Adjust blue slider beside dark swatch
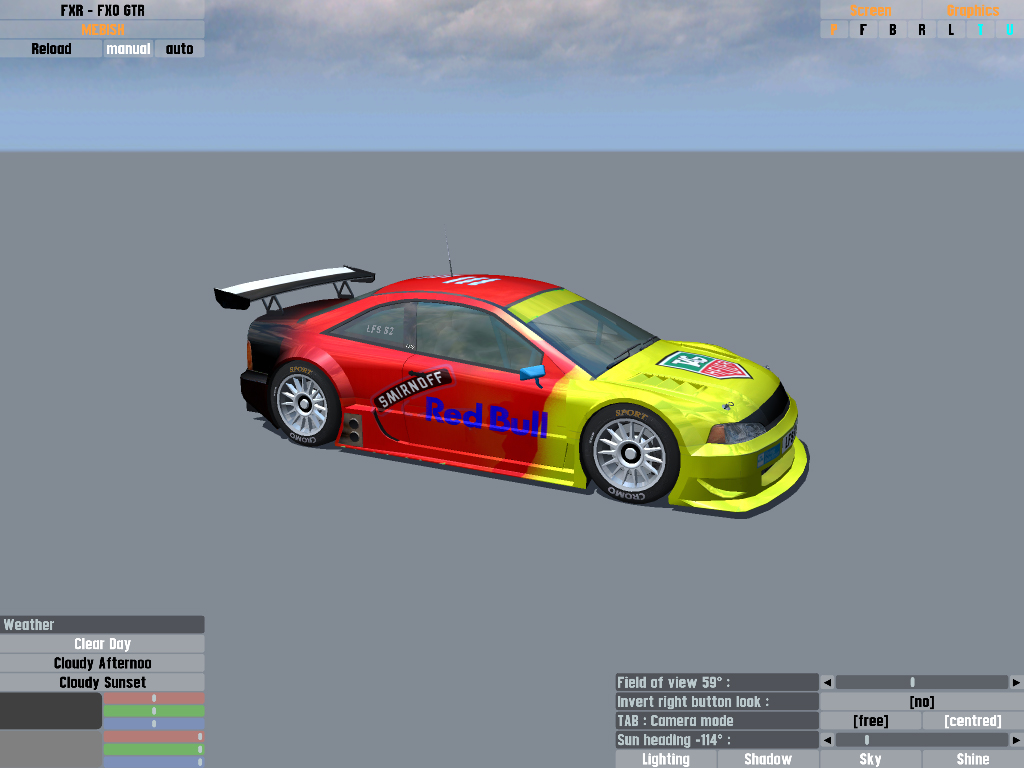 coord(154,724)
